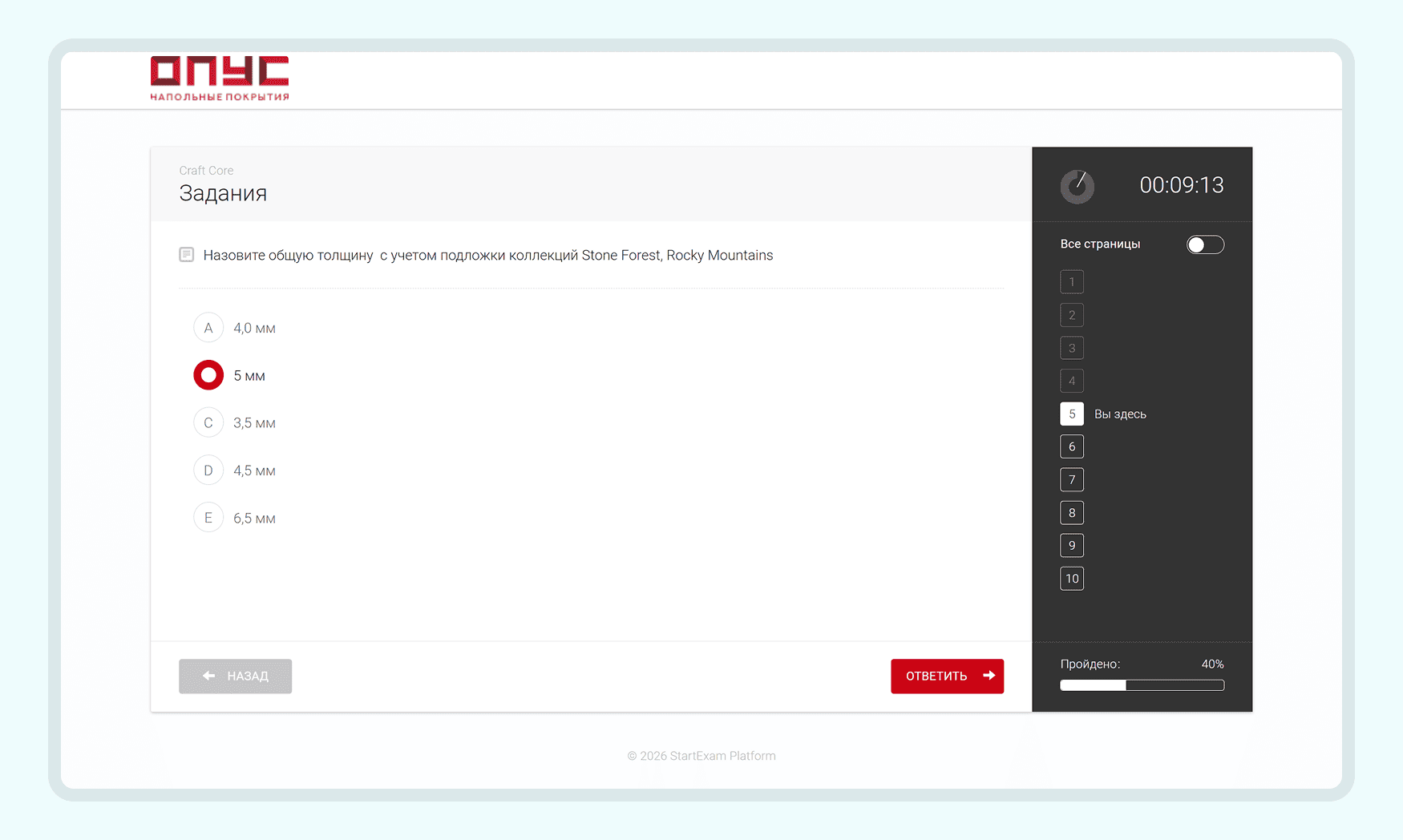Click the Craft Core label
Screen dimensions: 1403x840
[x=206, y=170]
